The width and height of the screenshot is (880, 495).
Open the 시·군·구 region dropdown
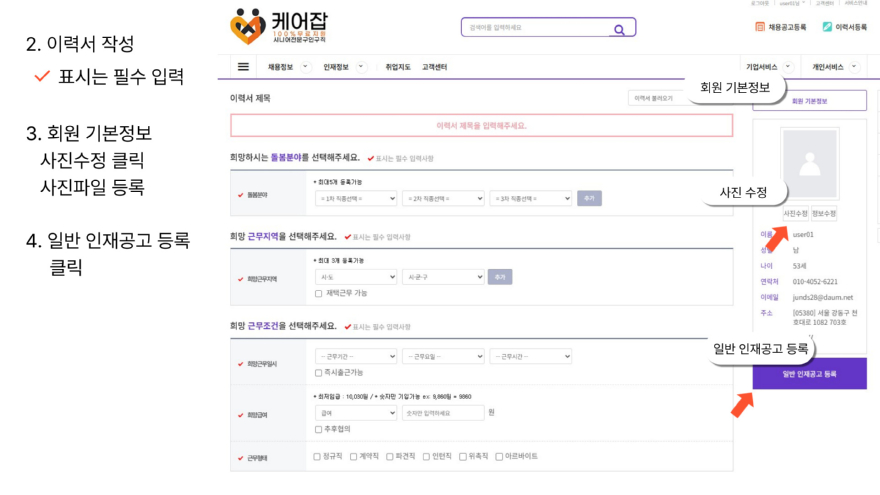[444, 276]
